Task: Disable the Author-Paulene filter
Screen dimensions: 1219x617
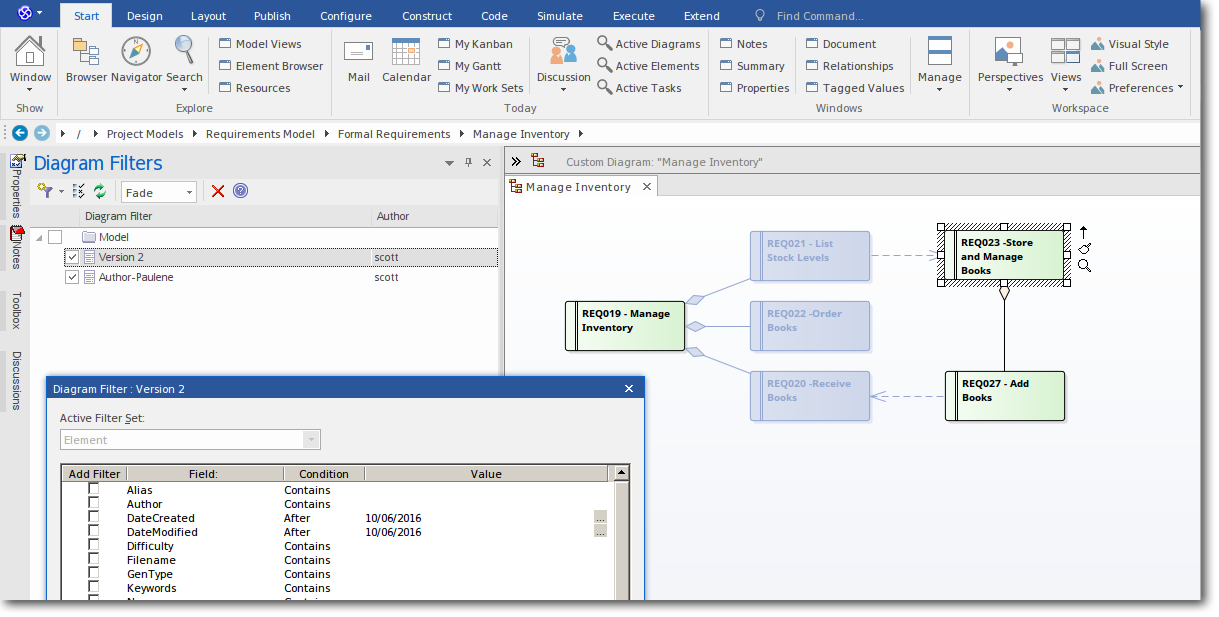Action: [x=71, y=277]
